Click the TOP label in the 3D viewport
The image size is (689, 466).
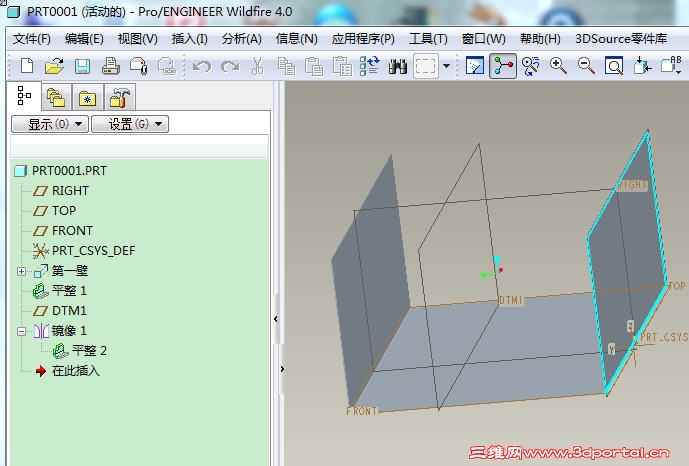(677, 286)
